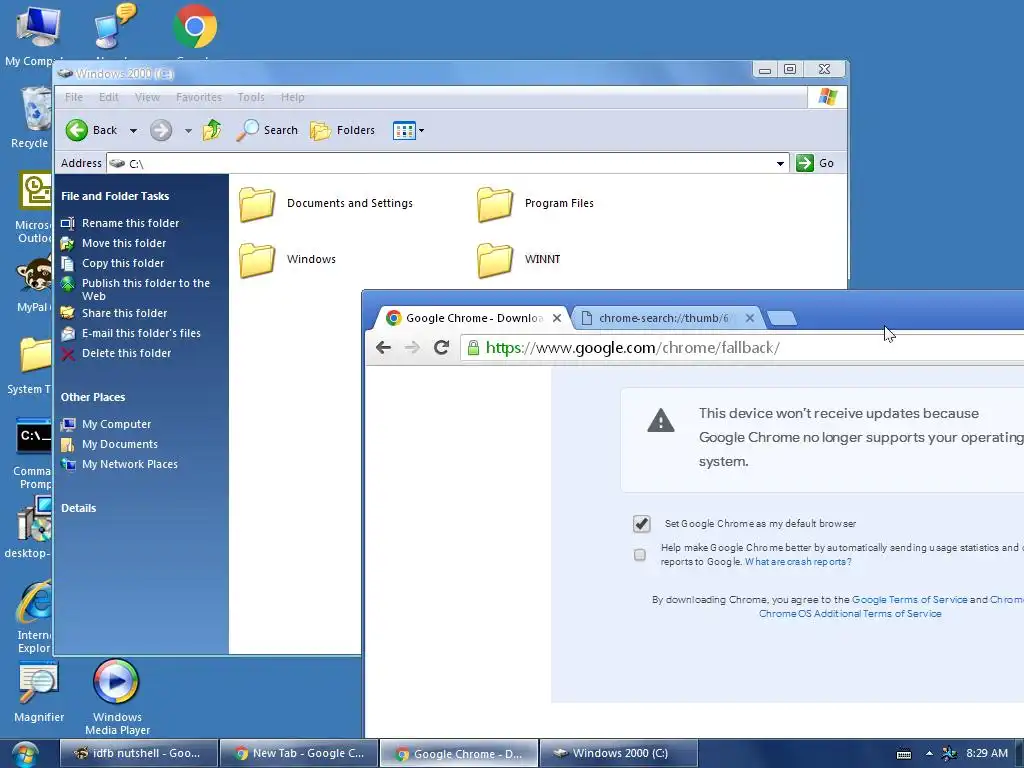The image size is (1024, 768).
Task: Open the Edit menu in Explorer
Action: (108, 97)
